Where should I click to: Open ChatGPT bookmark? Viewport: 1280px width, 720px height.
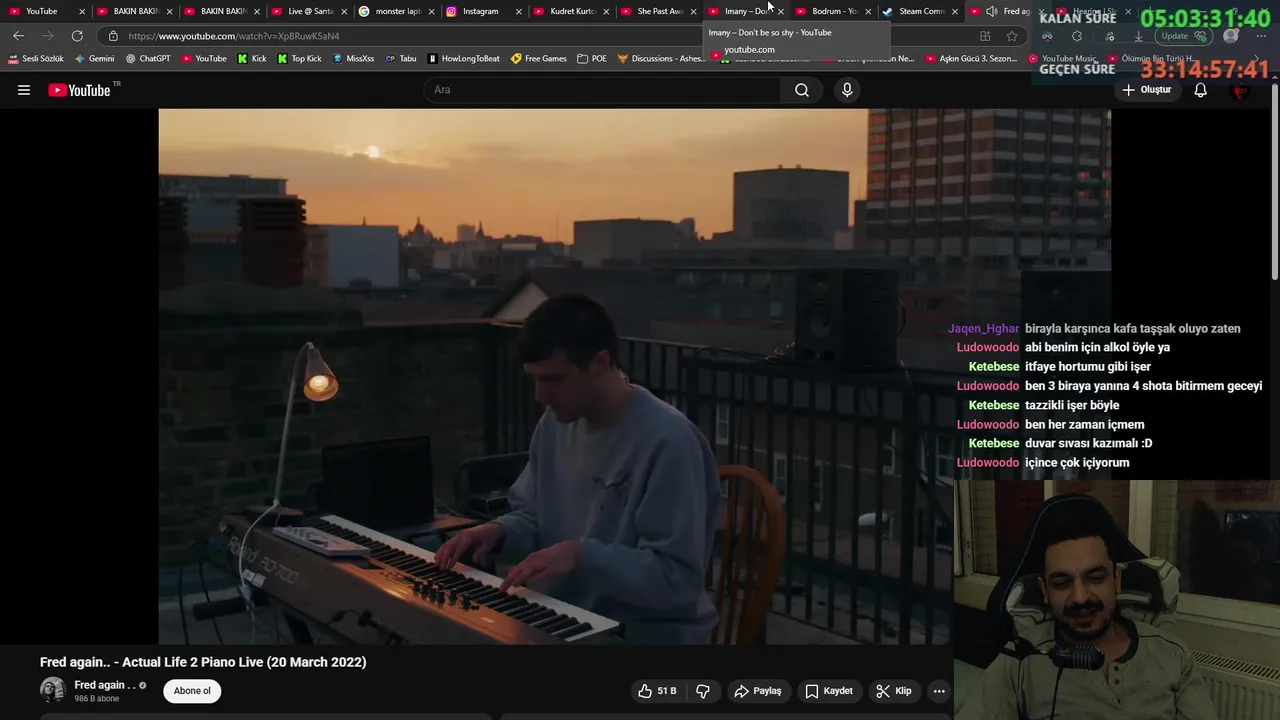(148, 58)
